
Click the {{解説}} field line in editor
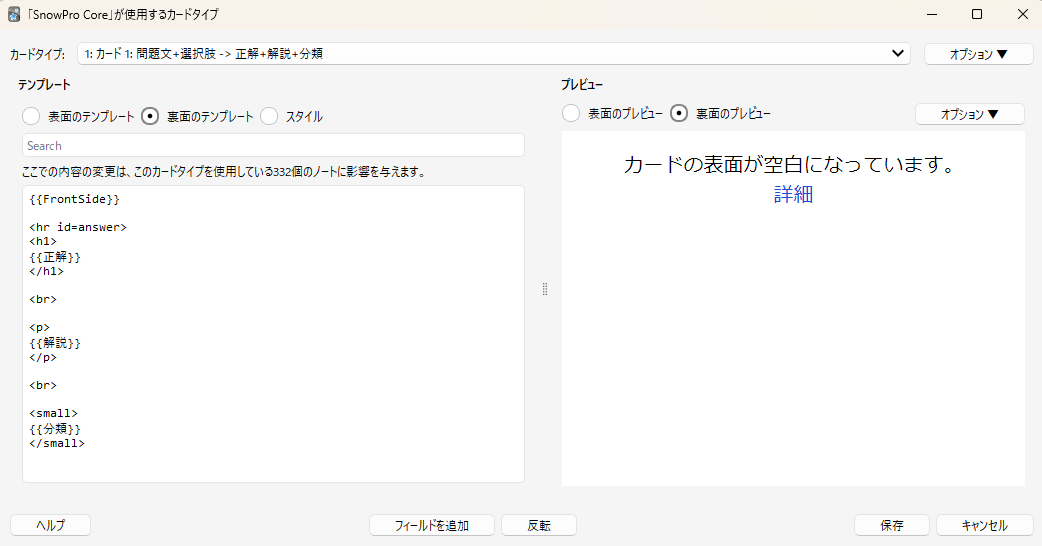click(x=55, y=343)
